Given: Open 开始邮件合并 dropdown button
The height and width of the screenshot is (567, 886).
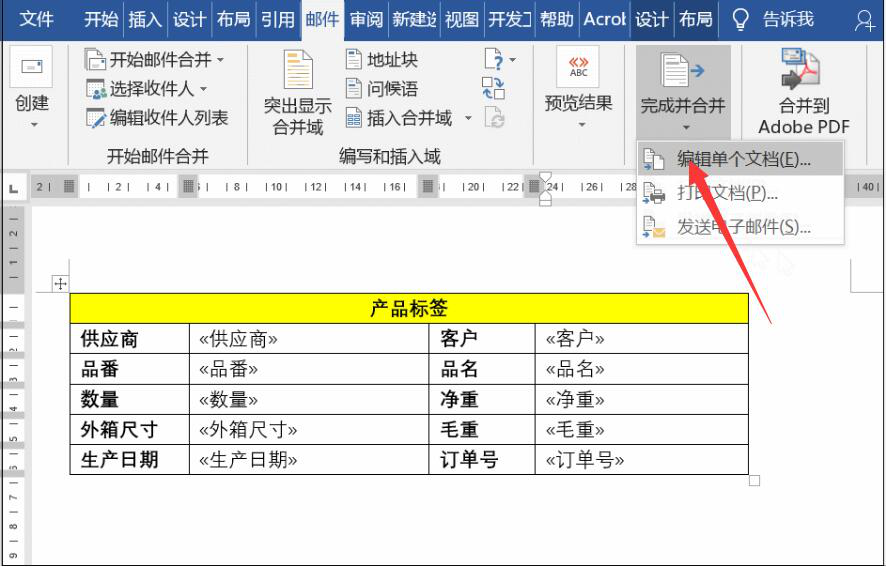Looking at the screenshot, I should (154, 59).
